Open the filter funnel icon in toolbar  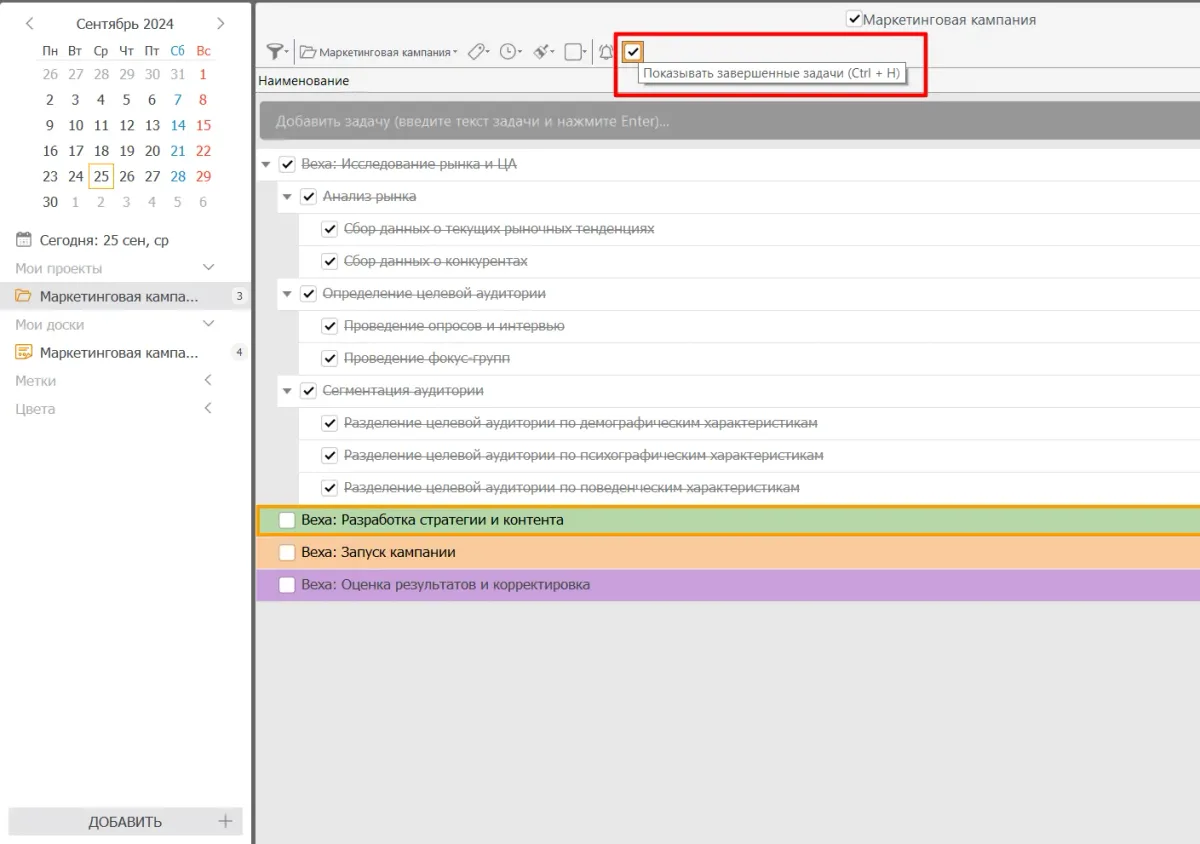coord(275,52)
